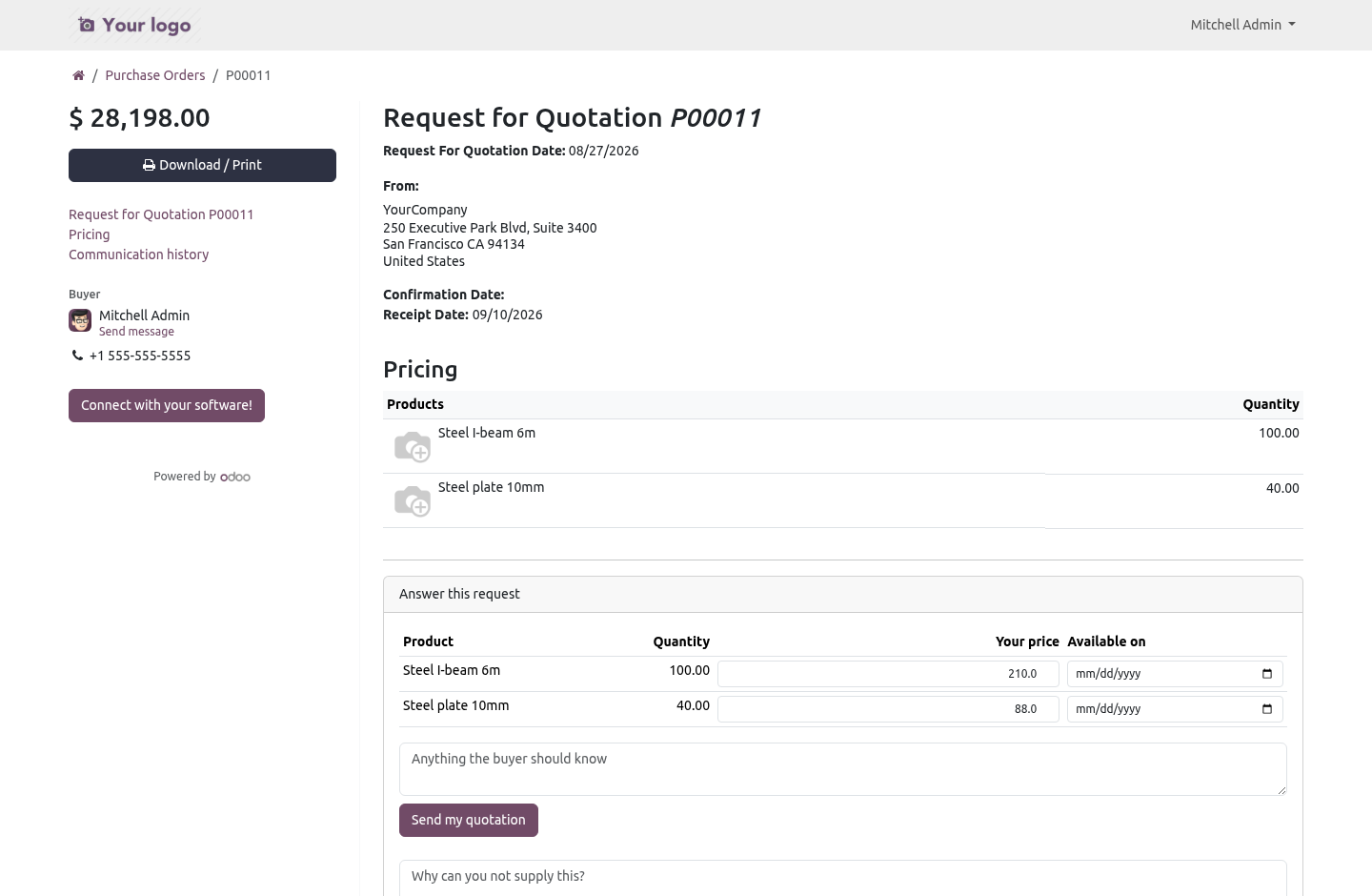Image resolution: width=1372 pixels, height=896 pixels.
Task: Click the Anything the buyer should know textarea
Action: click(843, 769)
